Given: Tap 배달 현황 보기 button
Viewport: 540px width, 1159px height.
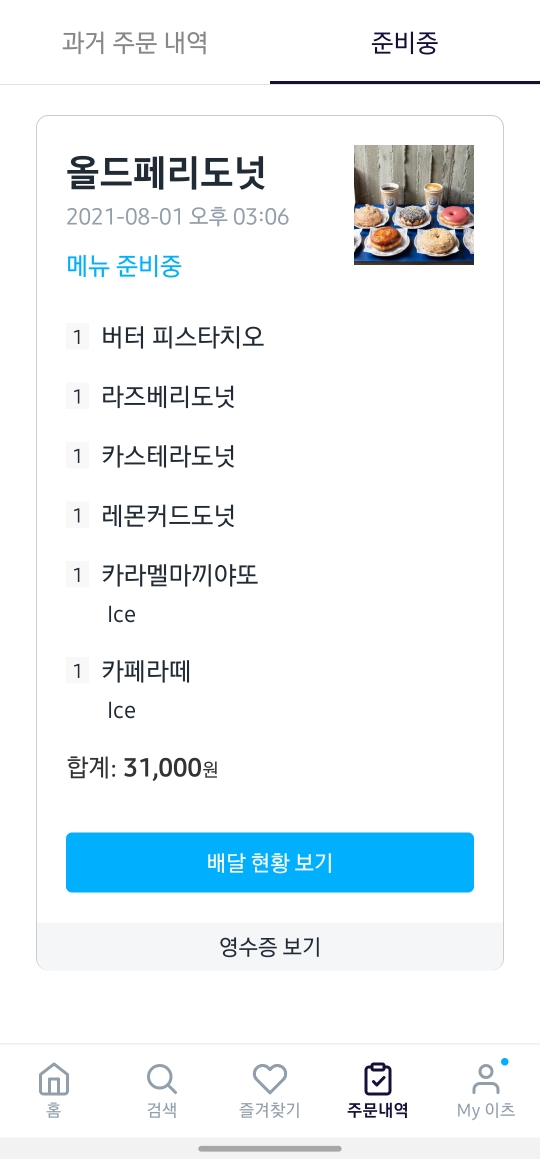Looking at the screenshot, I should (270, 863).
